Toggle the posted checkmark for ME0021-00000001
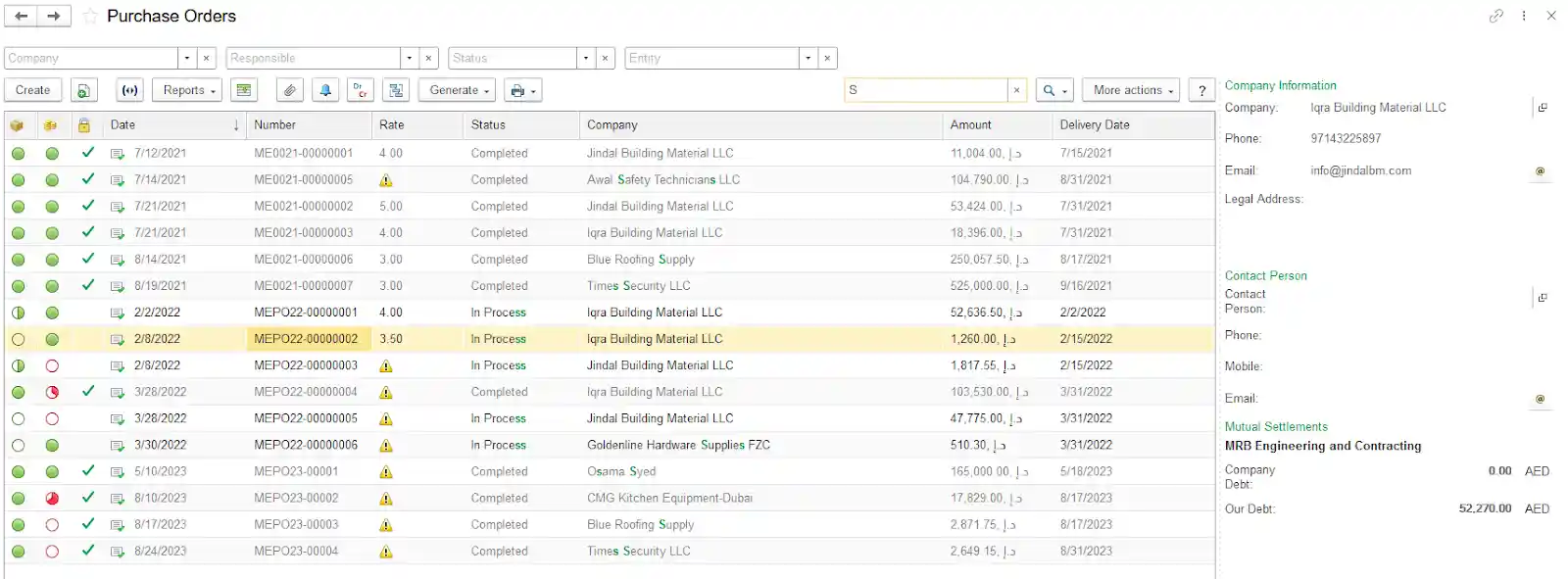1568x579 pixels. coord(88,153)
